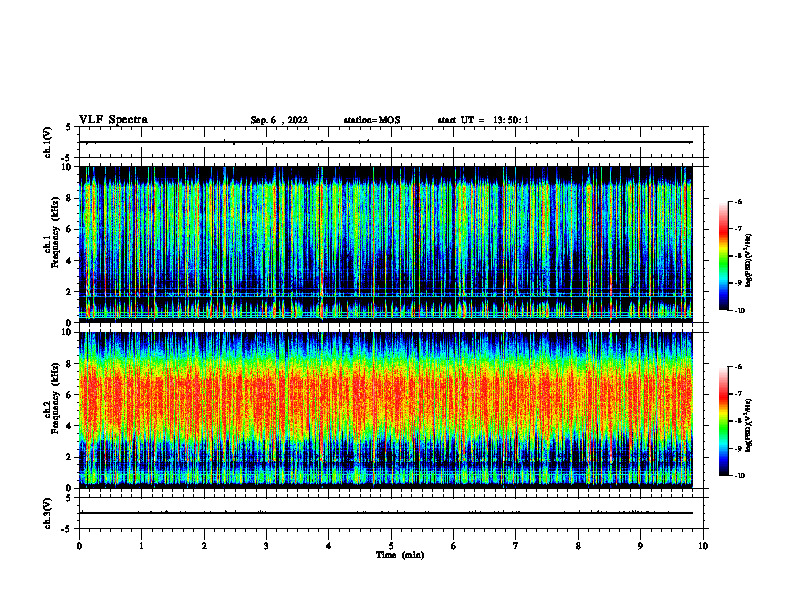
Task: Click the ch.3(V) waveform trace strip
Action: 391,513
